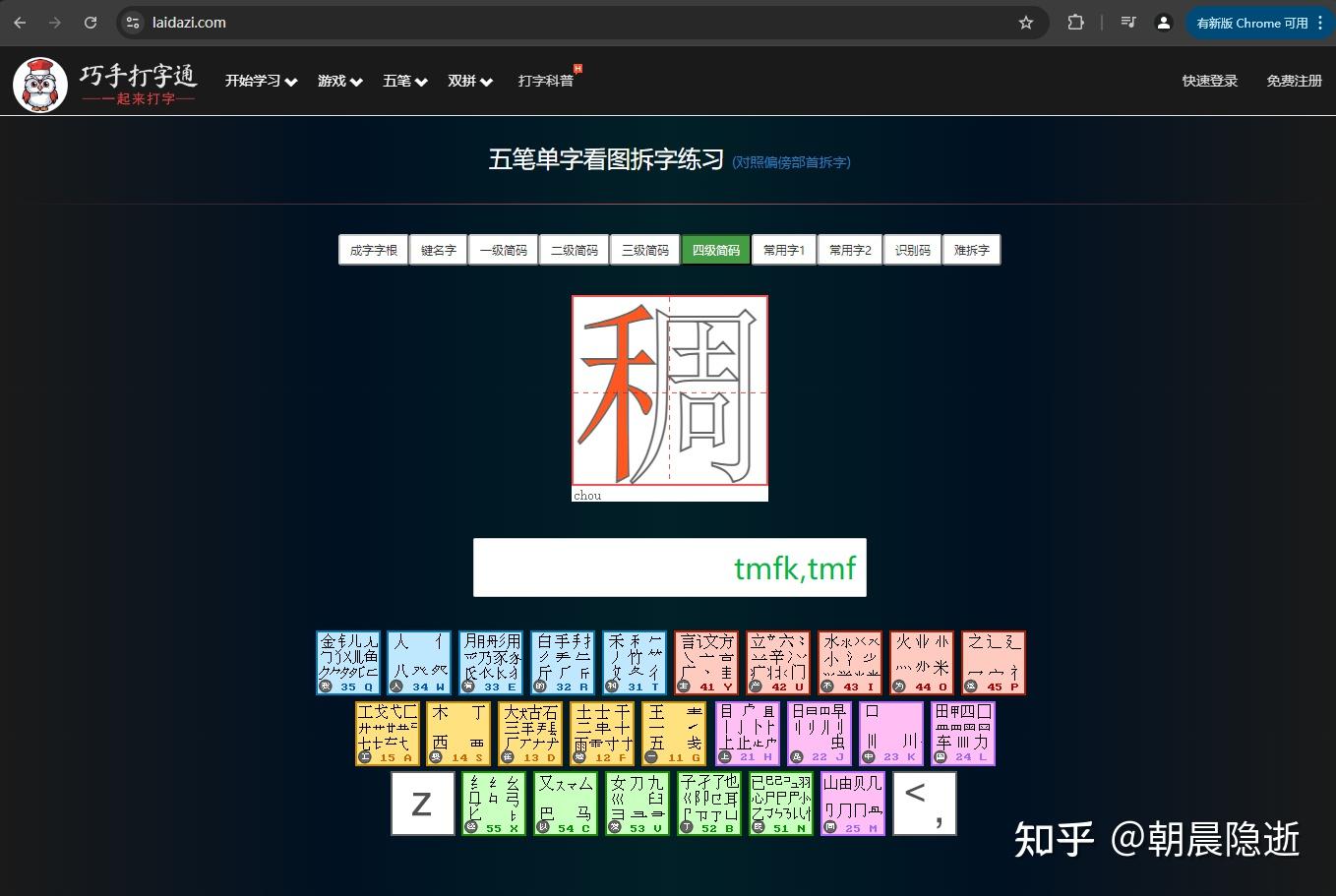This screenshot has width=1336, height=896.
Task: Switch to the 成字字根 tab
Action: 374,250
